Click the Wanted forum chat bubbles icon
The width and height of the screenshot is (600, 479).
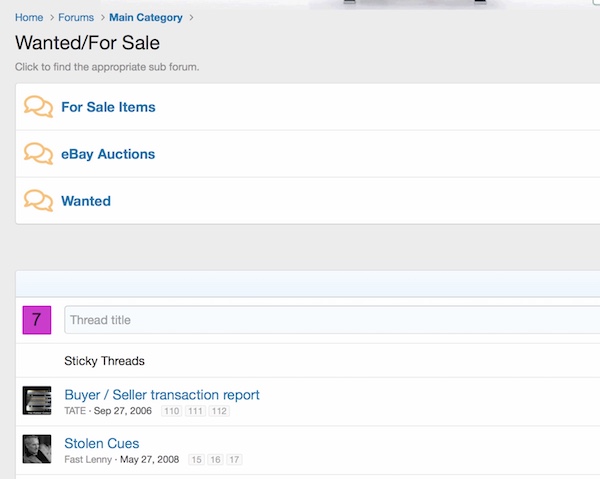(38, 201)
